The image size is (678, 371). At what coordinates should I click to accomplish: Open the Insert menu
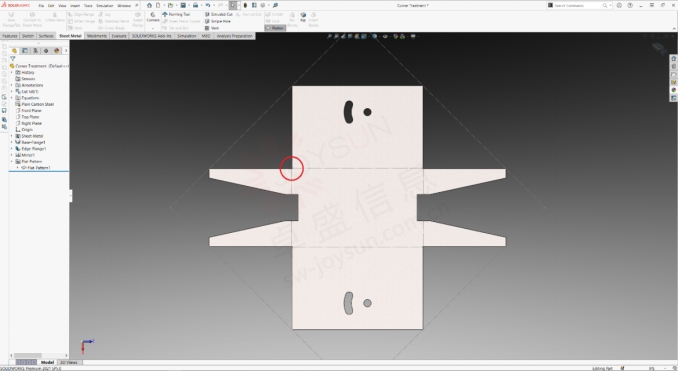75,6
